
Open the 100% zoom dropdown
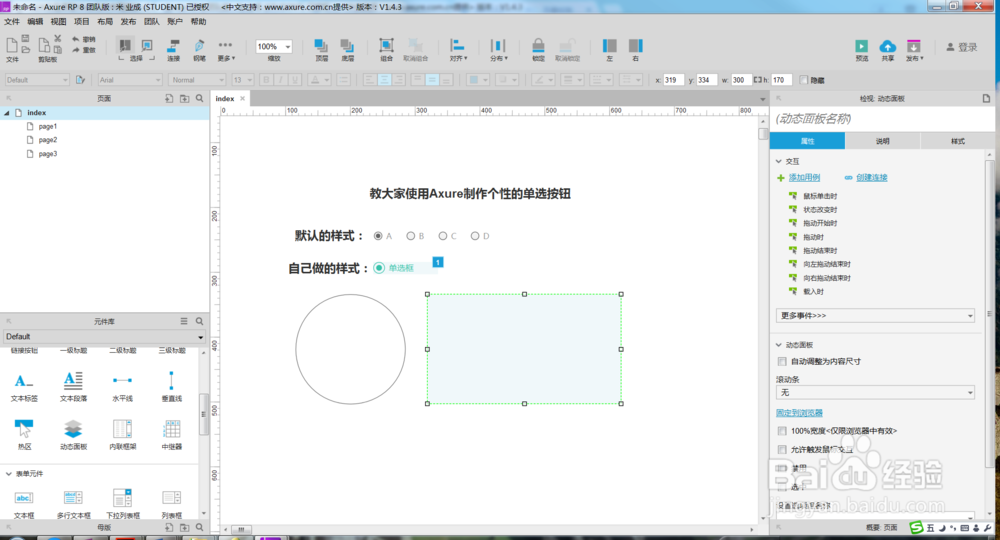(288, 47)
